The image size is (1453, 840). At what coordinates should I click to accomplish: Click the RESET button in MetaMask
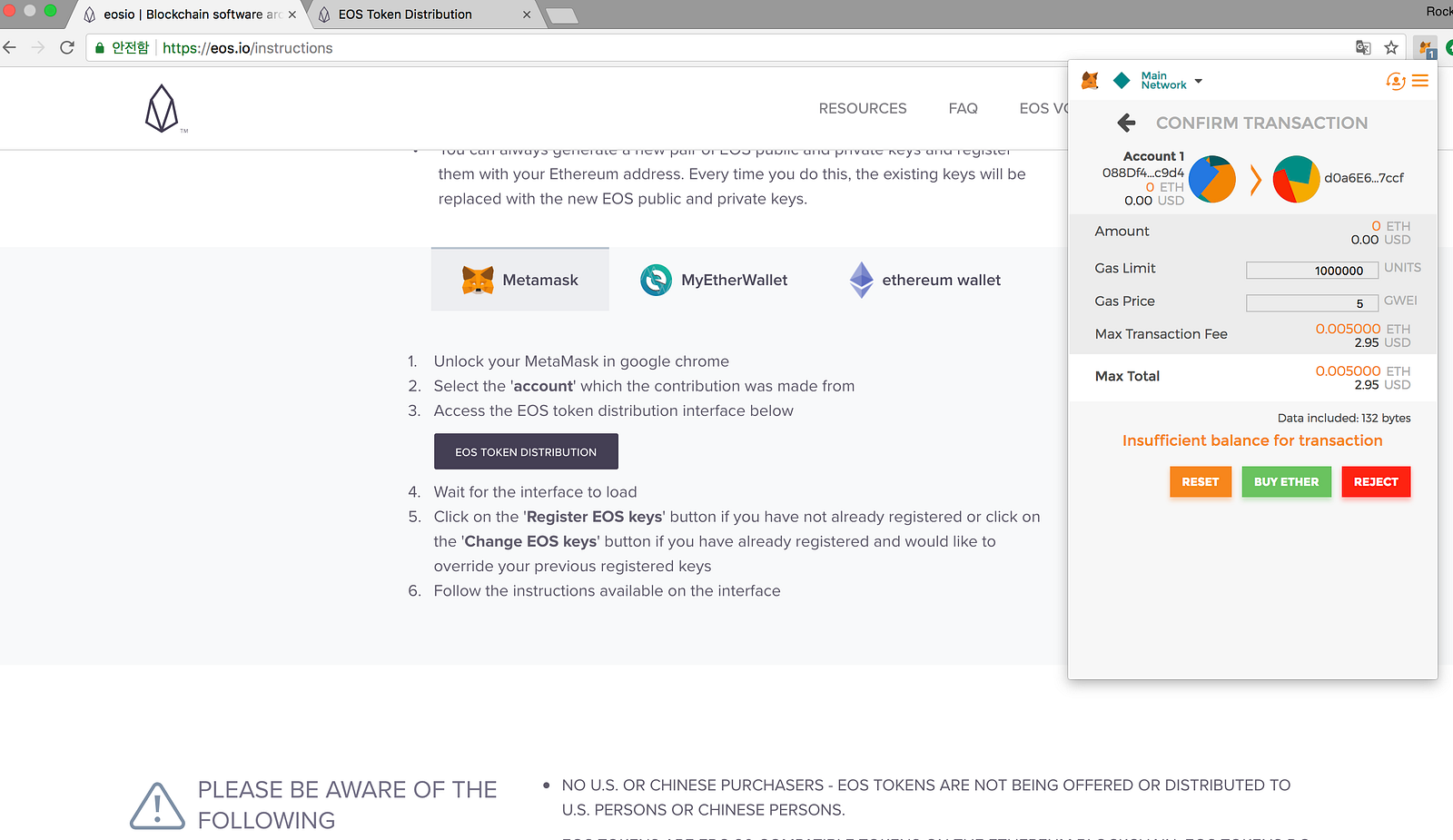(1201, 482)
